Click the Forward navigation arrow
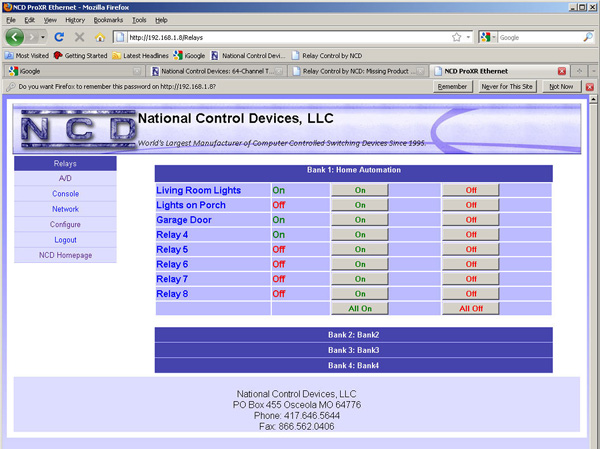Viewport: 600px width, 449px height. pos(32,37)
